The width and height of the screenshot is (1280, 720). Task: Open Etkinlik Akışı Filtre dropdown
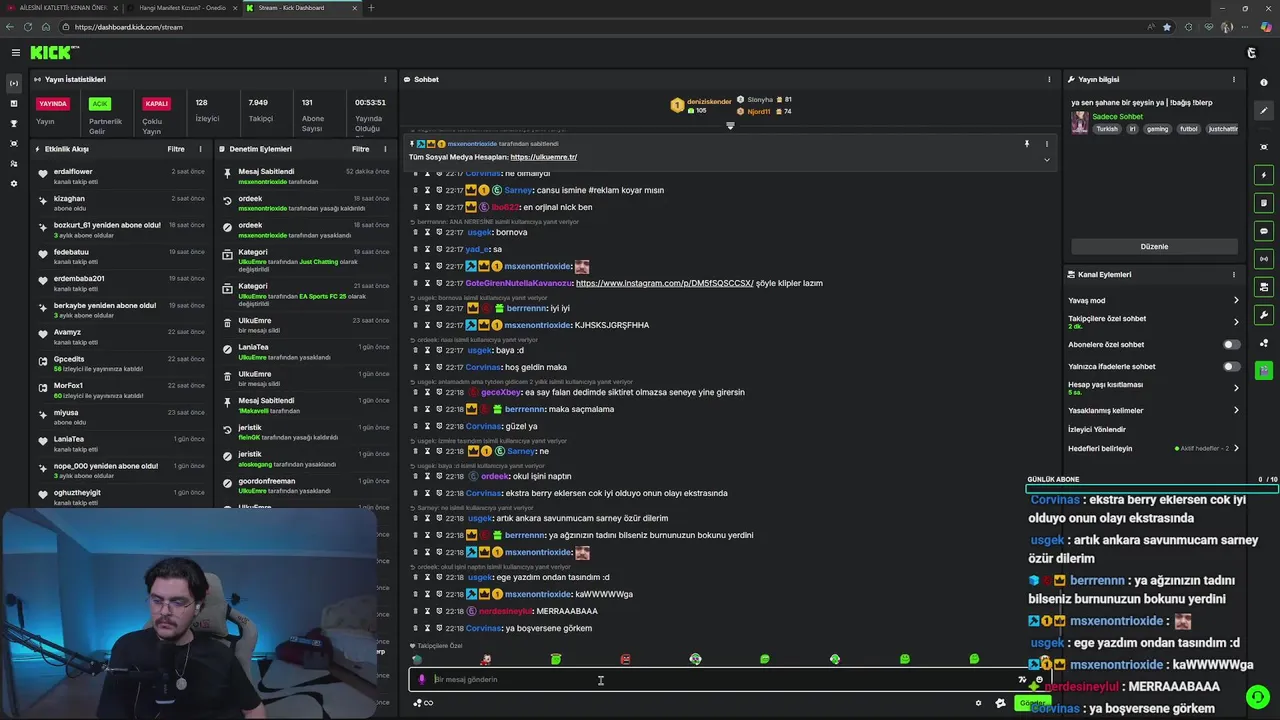tap(176, 149)
